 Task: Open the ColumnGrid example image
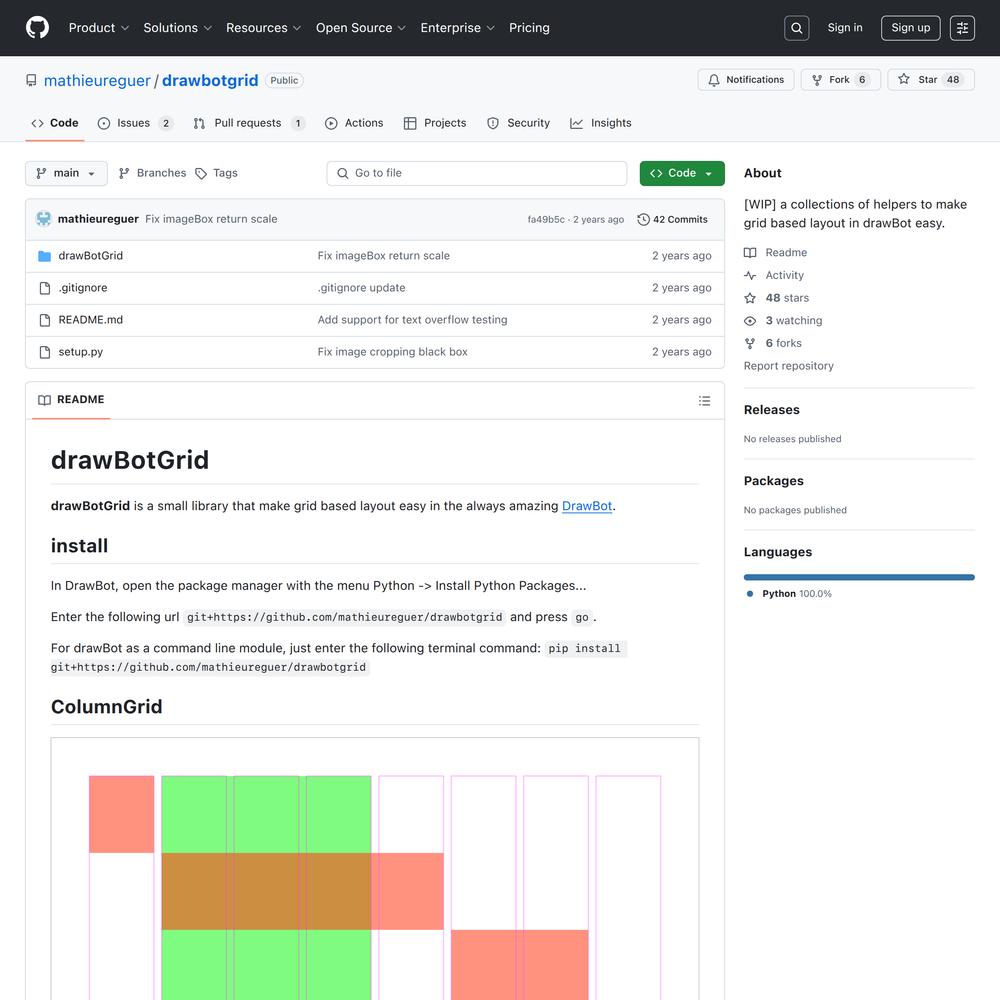(x=375, y=869)
